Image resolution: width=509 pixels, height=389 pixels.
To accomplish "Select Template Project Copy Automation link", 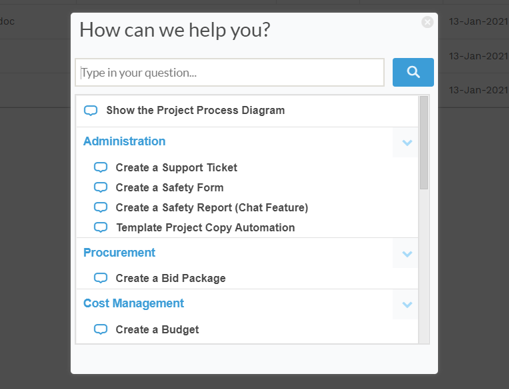I will coord(205,227).
